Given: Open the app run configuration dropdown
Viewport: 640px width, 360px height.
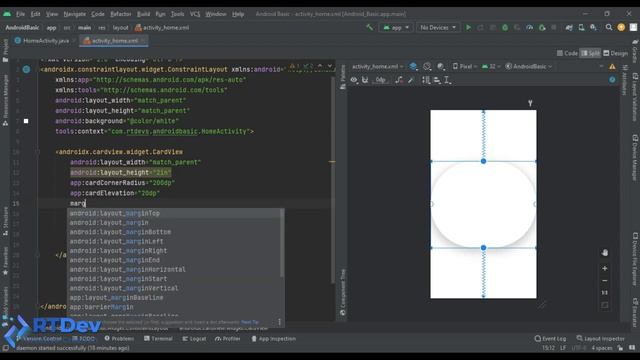Looking at the screenshot, I should click(x=396, y=27).
